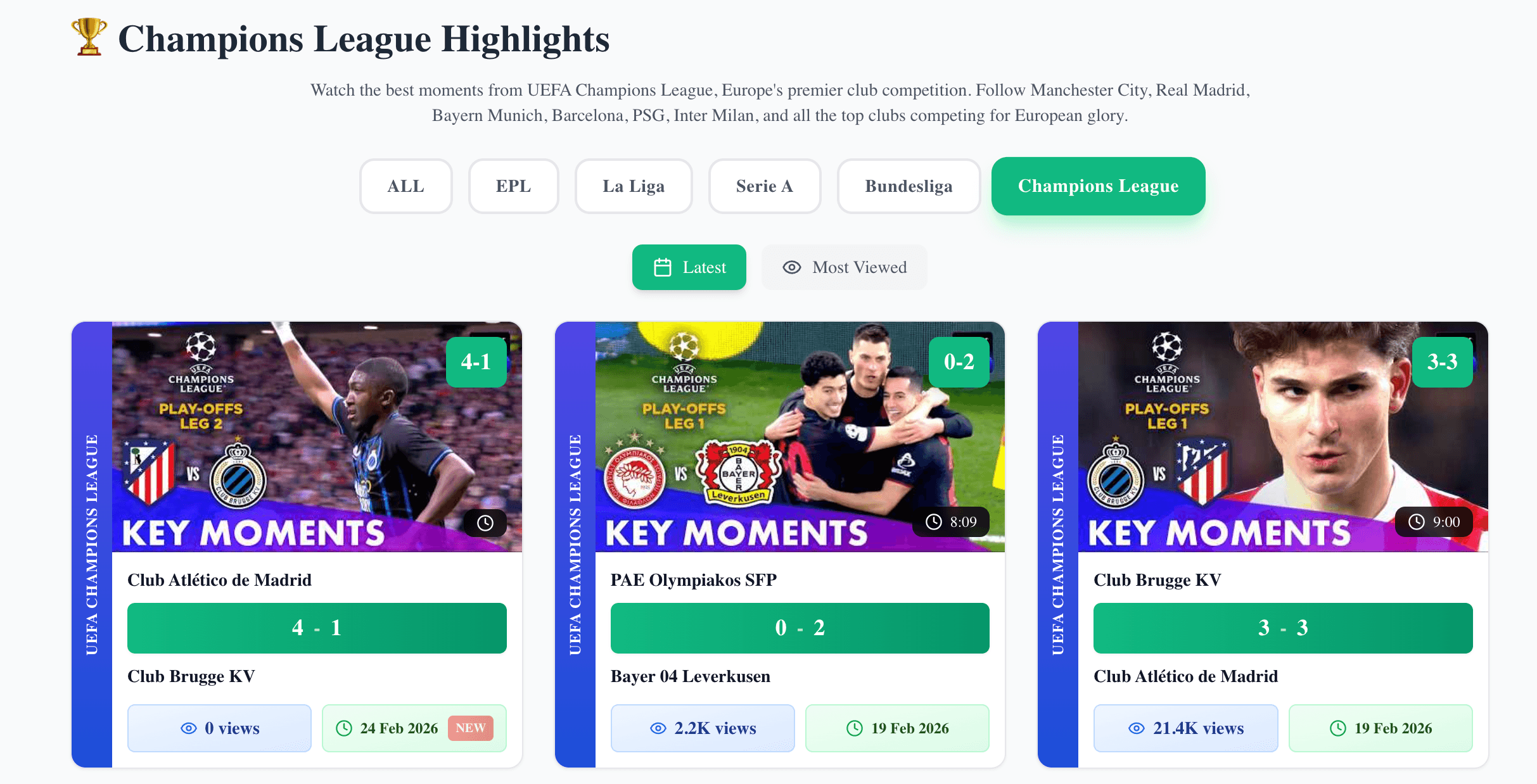The image size is (1537, 784).
Task: Click the clock icon beside 24 Feb 2026
Action: tap(344, 728)
